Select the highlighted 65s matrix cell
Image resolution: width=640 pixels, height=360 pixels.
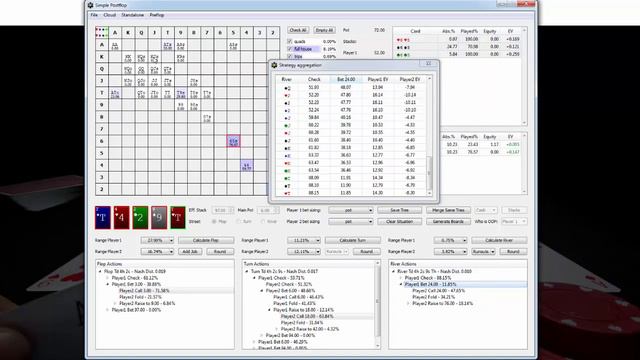233,141
